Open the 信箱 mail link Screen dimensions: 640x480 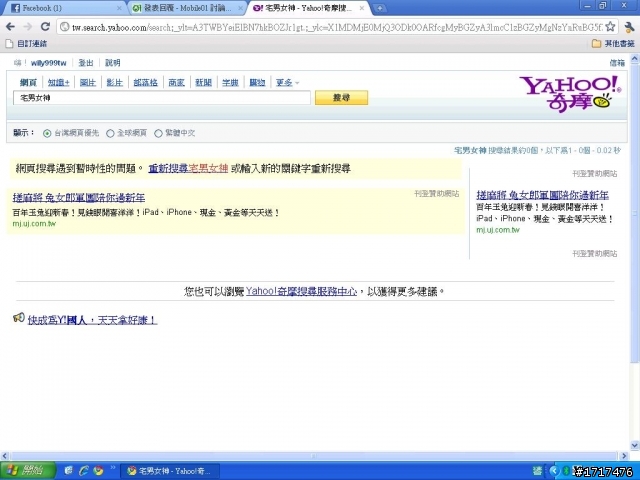[x=617, y=63]
